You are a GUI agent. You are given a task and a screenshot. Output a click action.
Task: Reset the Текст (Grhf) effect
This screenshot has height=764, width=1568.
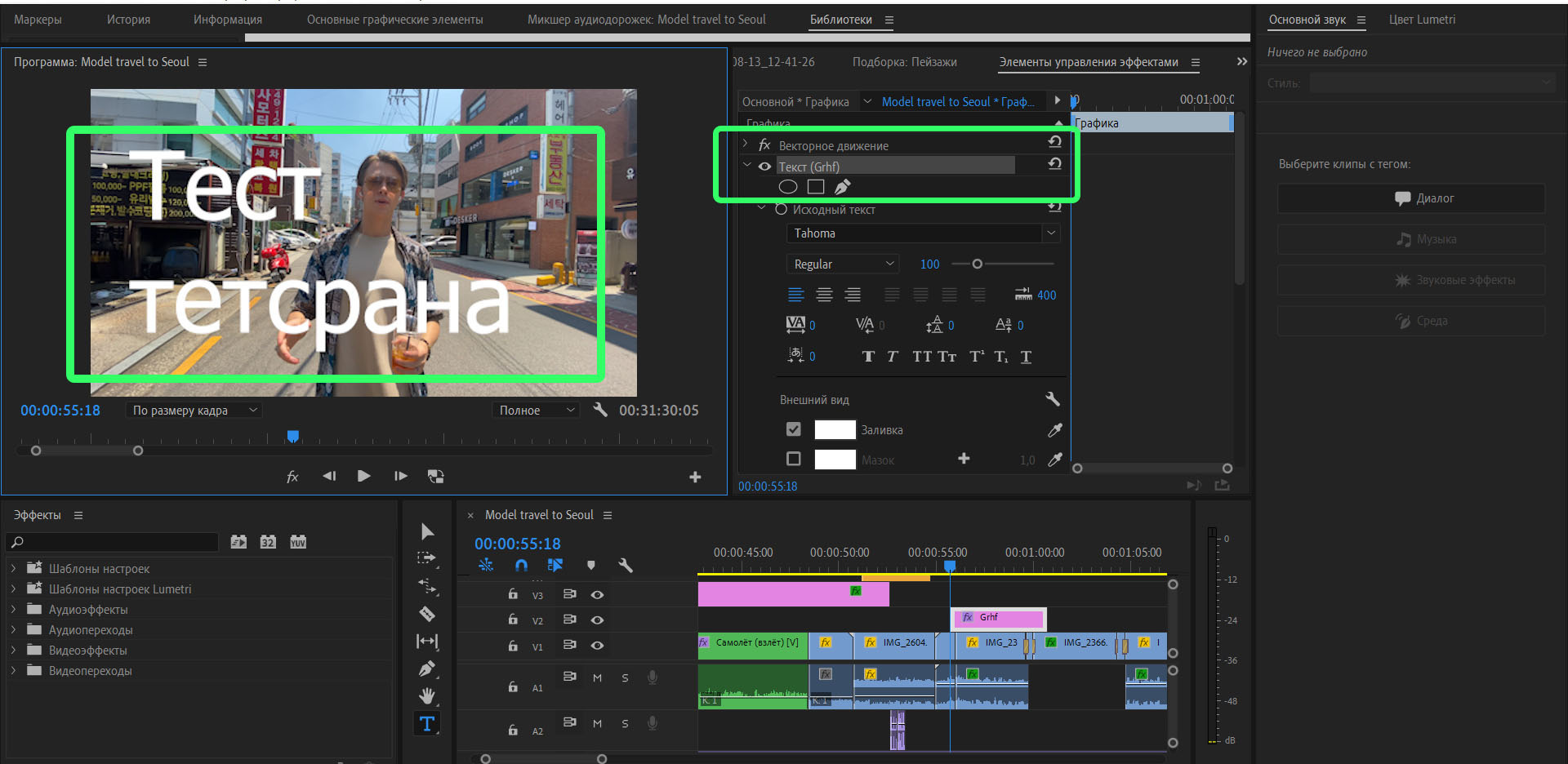pos(1055,164)
